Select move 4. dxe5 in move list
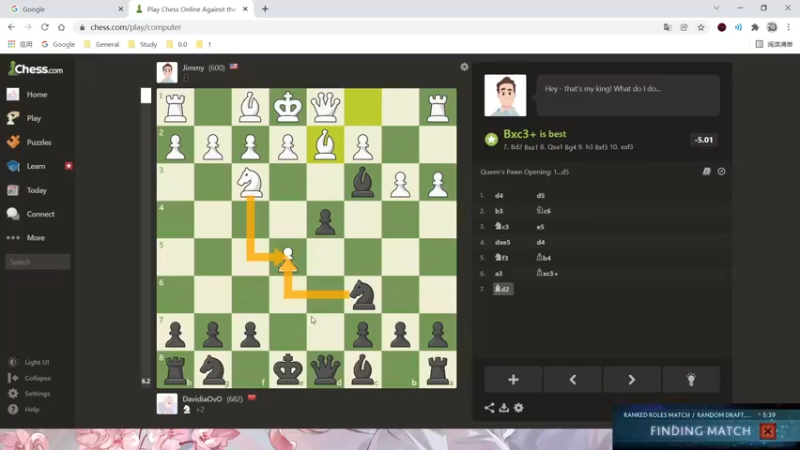The height and width of the screenshot is (450, 800). (x=503, y=242)
